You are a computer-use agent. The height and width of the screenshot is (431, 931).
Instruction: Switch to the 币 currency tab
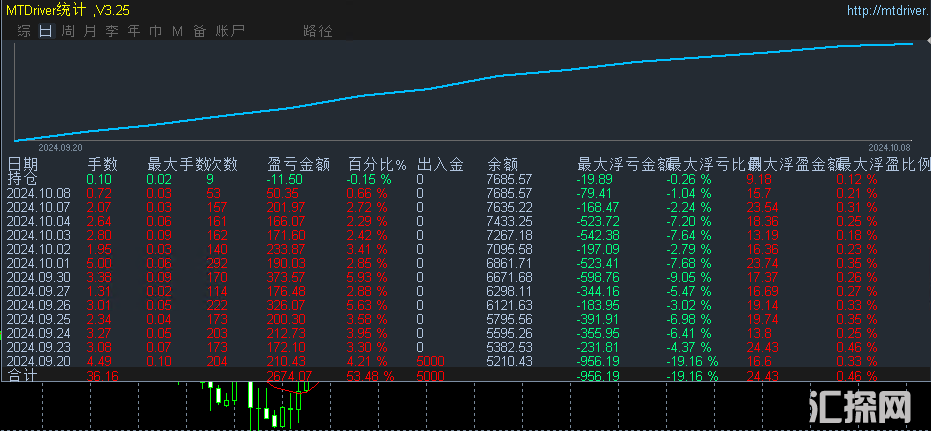tap(155, 31)
